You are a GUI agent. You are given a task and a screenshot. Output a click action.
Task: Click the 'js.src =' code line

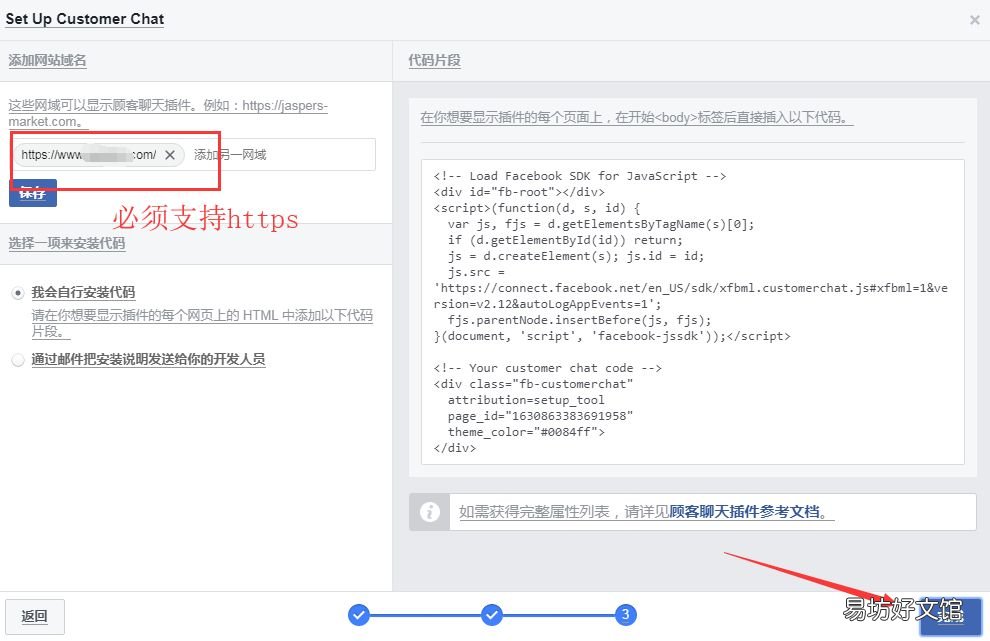pyautogui.click(x=476, y=272)
